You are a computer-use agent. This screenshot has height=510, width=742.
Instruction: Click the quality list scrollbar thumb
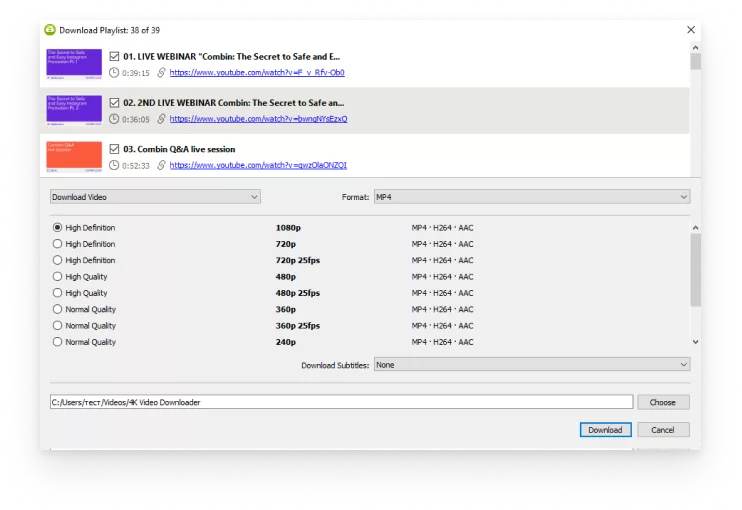[x=695, y=270]
